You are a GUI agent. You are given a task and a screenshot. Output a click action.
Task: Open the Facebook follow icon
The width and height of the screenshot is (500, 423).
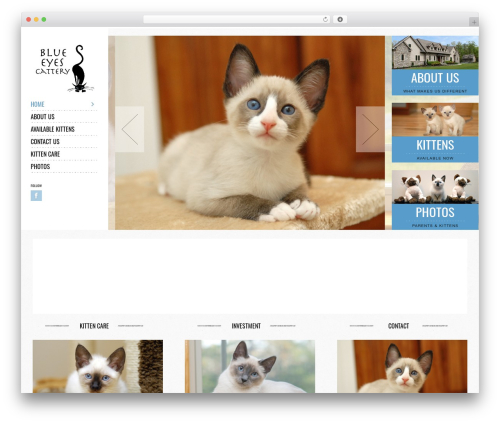pos(36,195)
